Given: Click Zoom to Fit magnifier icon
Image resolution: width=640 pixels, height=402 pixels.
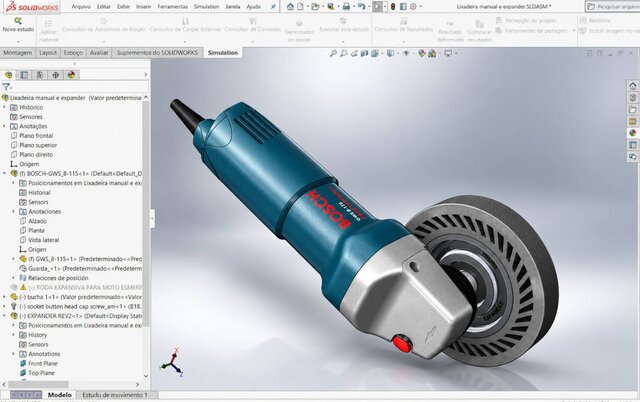Looking at the screenshot, I should (333, 53).
